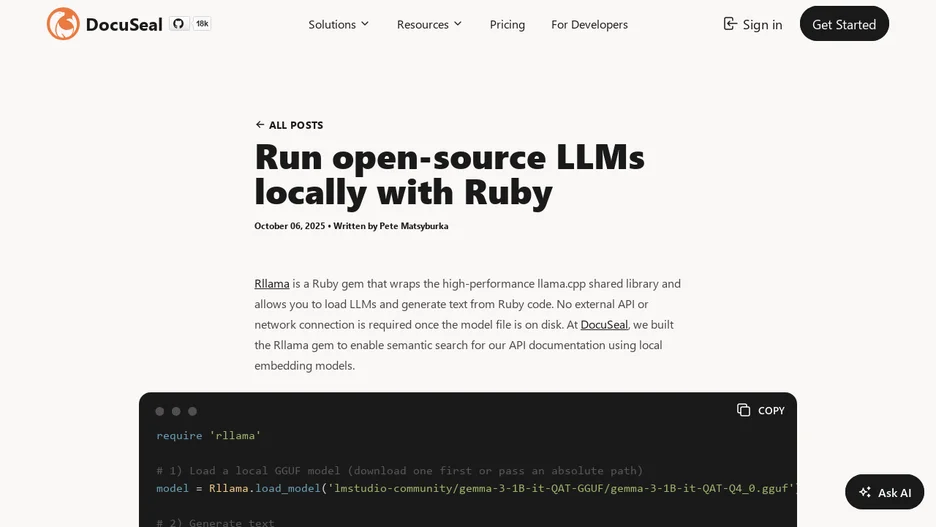The height and width of the screenshot is (527, 936).
Task: Click the article title heading
Action: point(449,174)
